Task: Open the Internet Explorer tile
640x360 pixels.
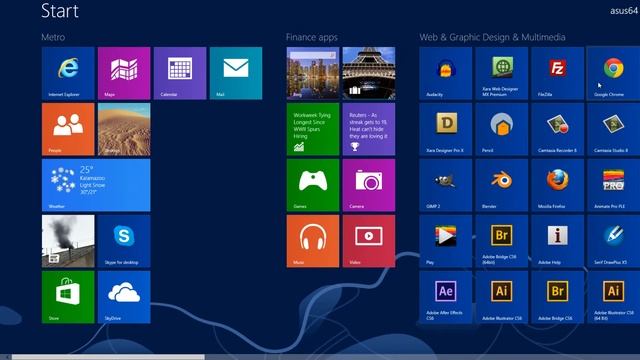Action: click(x=68, y=73)
